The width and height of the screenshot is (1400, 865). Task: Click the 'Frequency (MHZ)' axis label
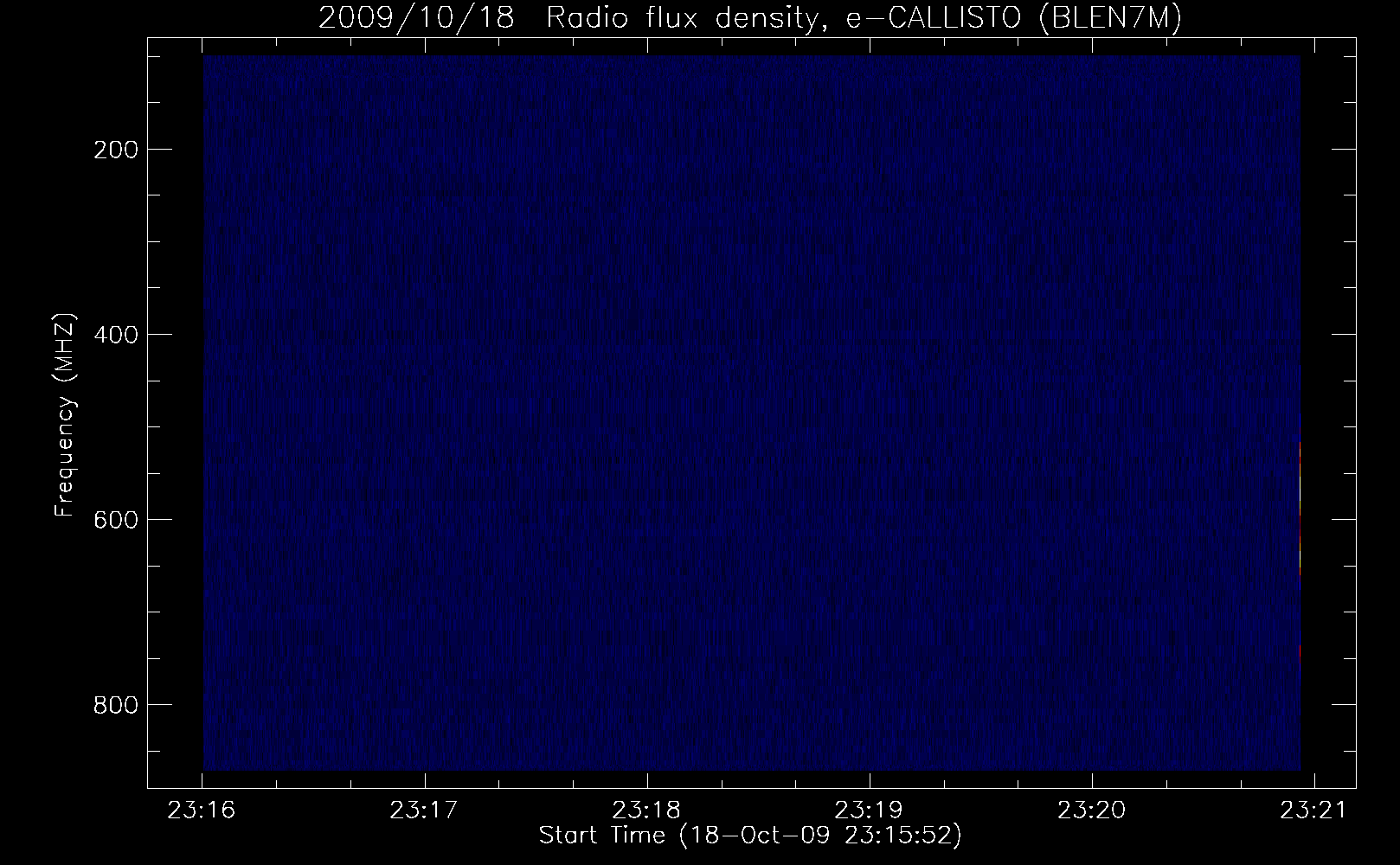pyautogui.click(x=65, y=414)
